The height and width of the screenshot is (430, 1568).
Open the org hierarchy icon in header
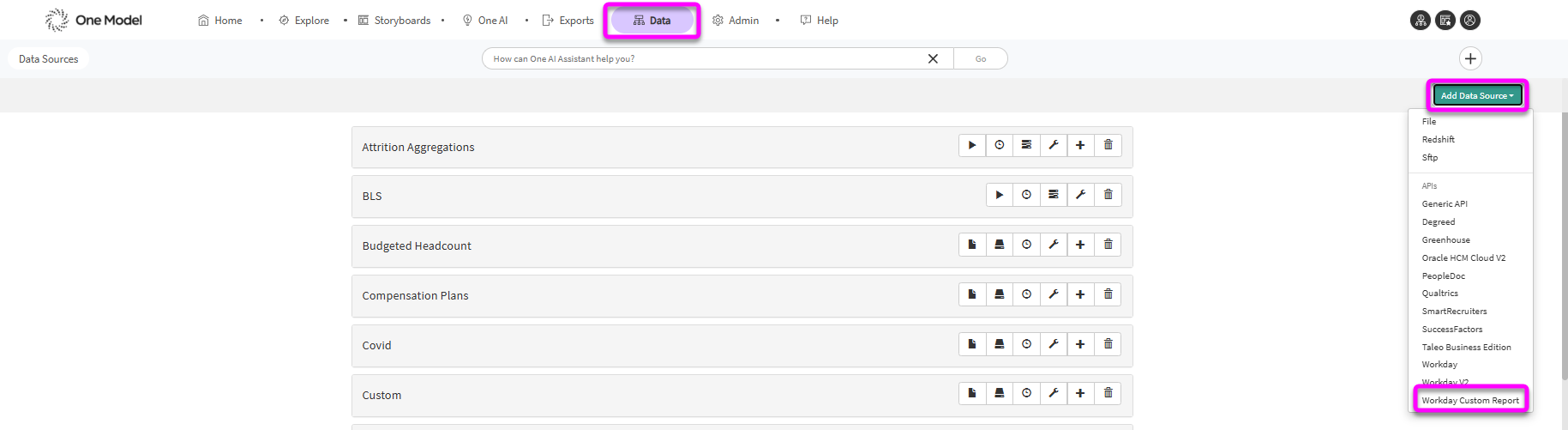click(x=1421, y=21)
